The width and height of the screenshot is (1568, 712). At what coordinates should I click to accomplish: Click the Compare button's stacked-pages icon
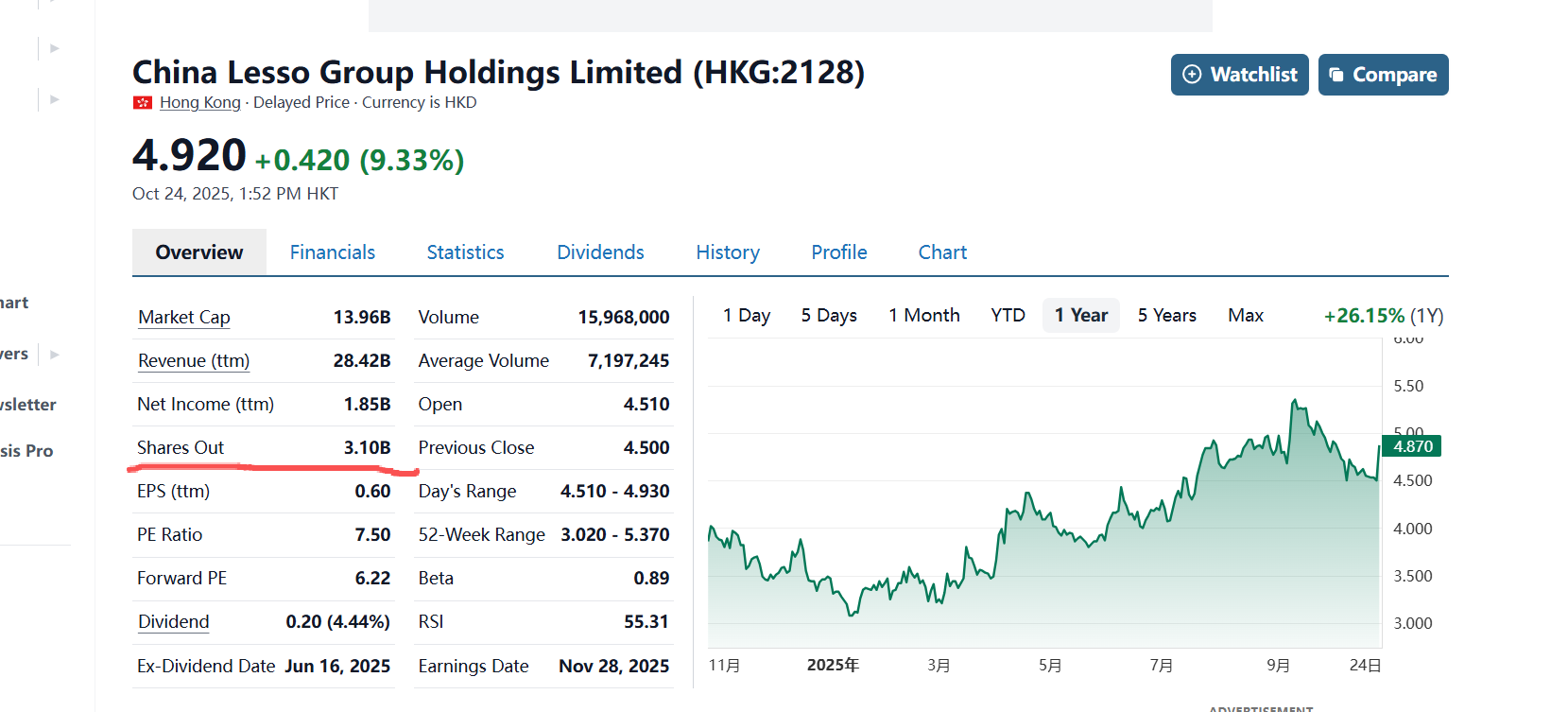[x=1336, y=75]
